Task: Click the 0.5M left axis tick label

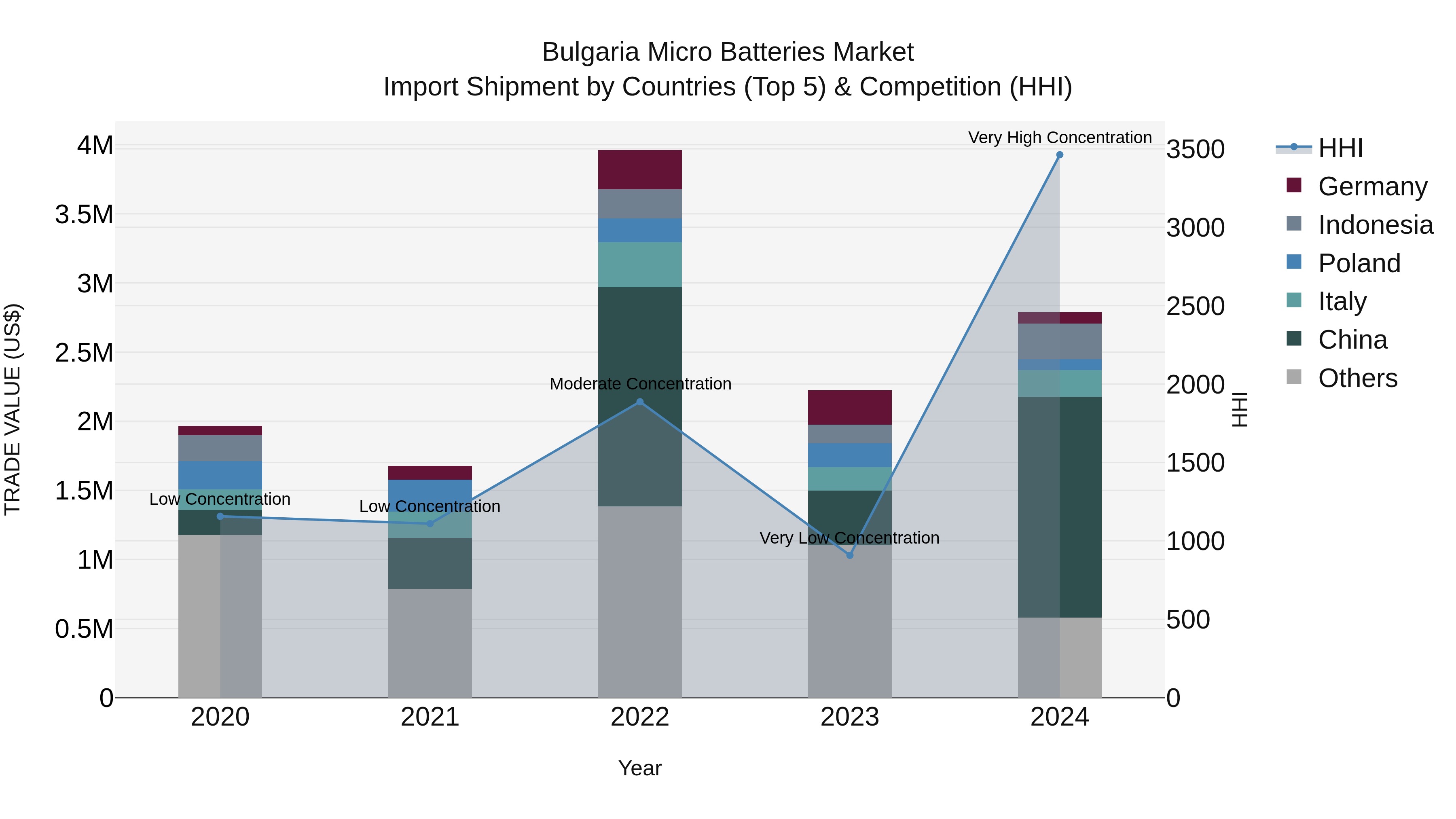Action: (x=84, y=629)
